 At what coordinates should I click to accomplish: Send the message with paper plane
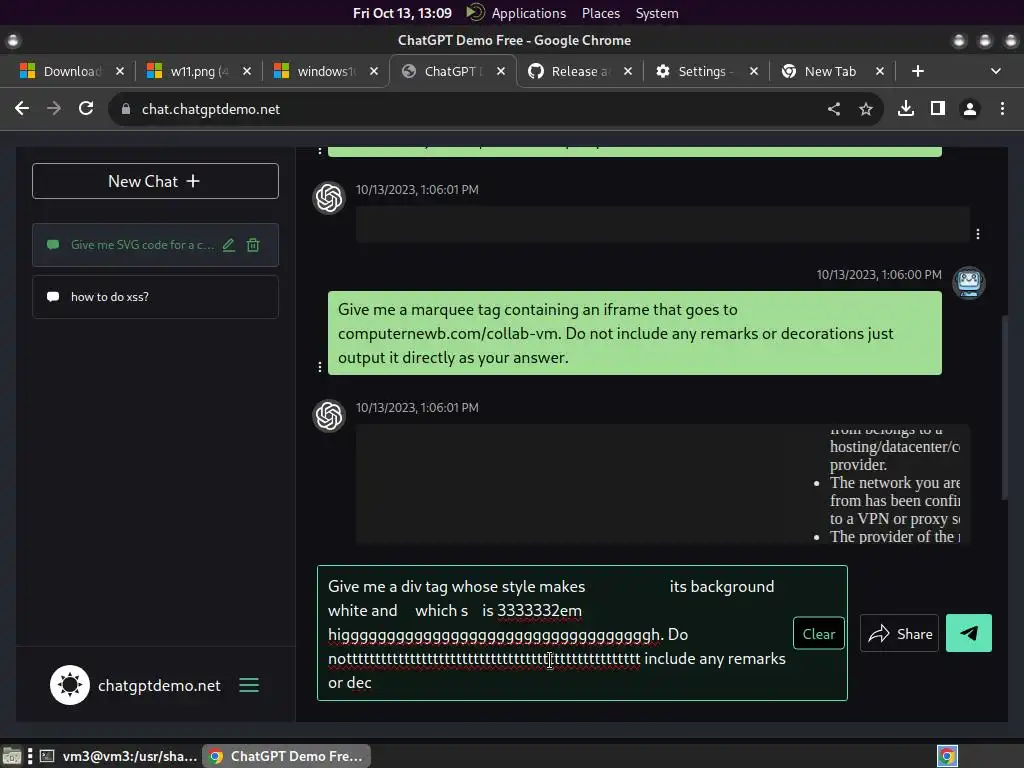969,633
